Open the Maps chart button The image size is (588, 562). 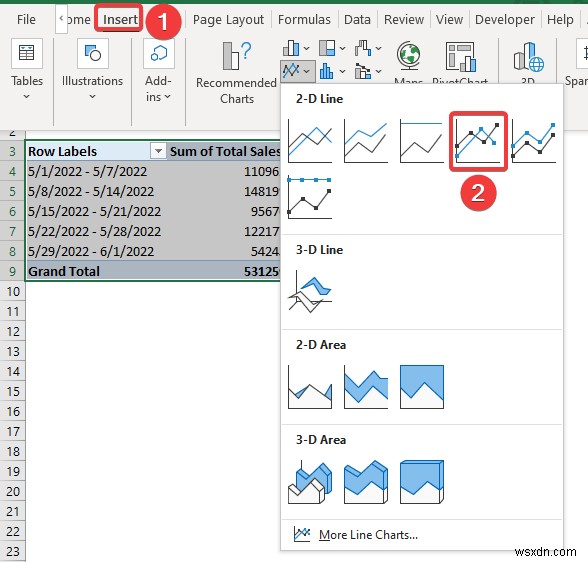[409, 62]
